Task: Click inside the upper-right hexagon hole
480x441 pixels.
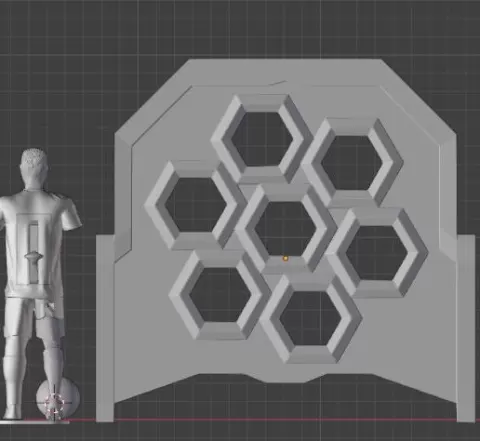Action: [x=351, y=163]
